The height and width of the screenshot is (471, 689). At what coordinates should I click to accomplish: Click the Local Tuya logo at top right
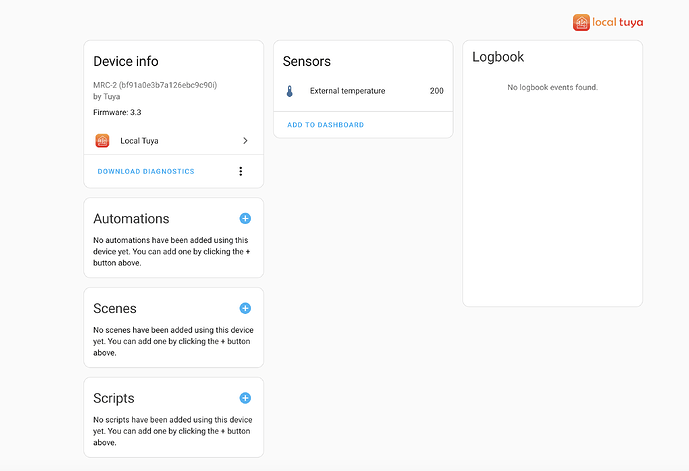pos(607,22)
